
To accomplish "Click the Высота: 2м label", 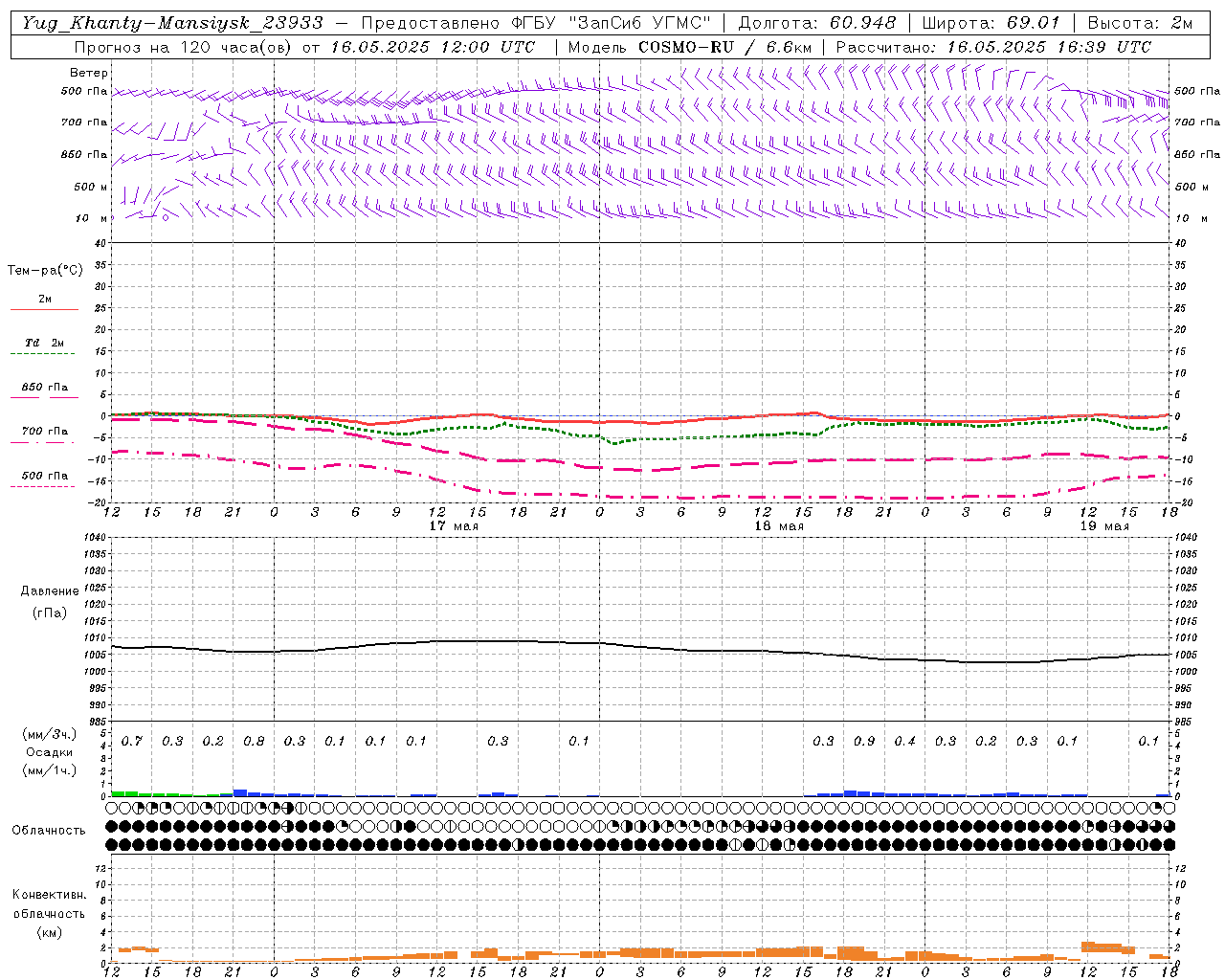I will [x=1139, y=23].
